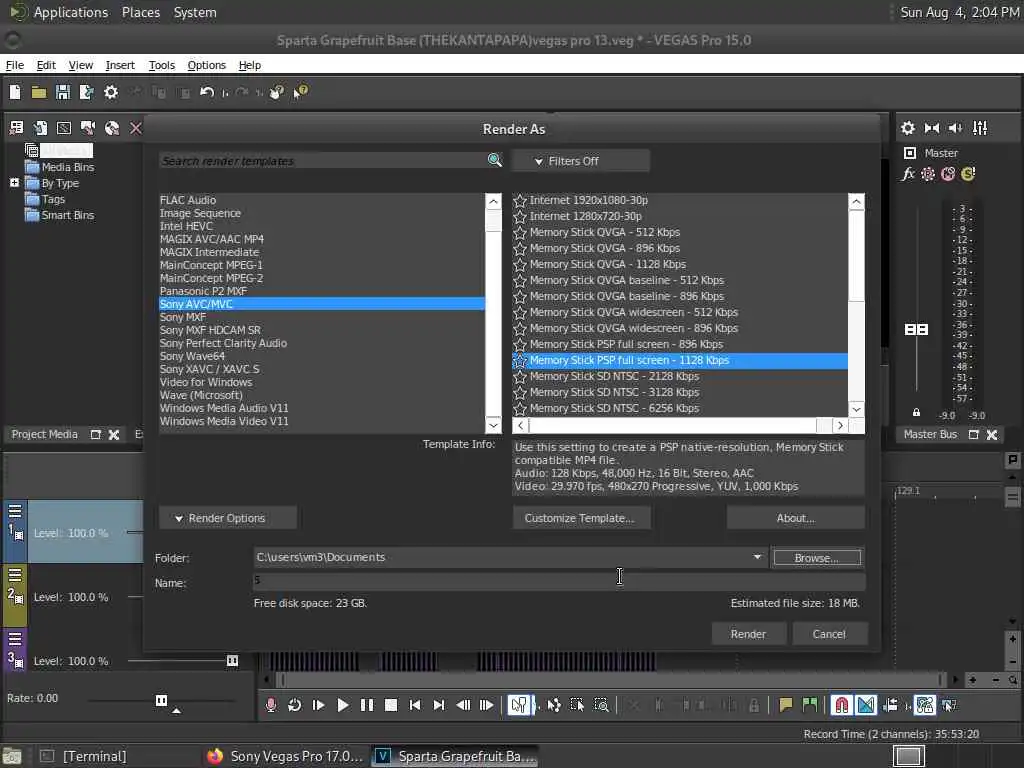Open Master Bus audio properties gear
This screenshot has width=1024, height=768.
[908, 128]
